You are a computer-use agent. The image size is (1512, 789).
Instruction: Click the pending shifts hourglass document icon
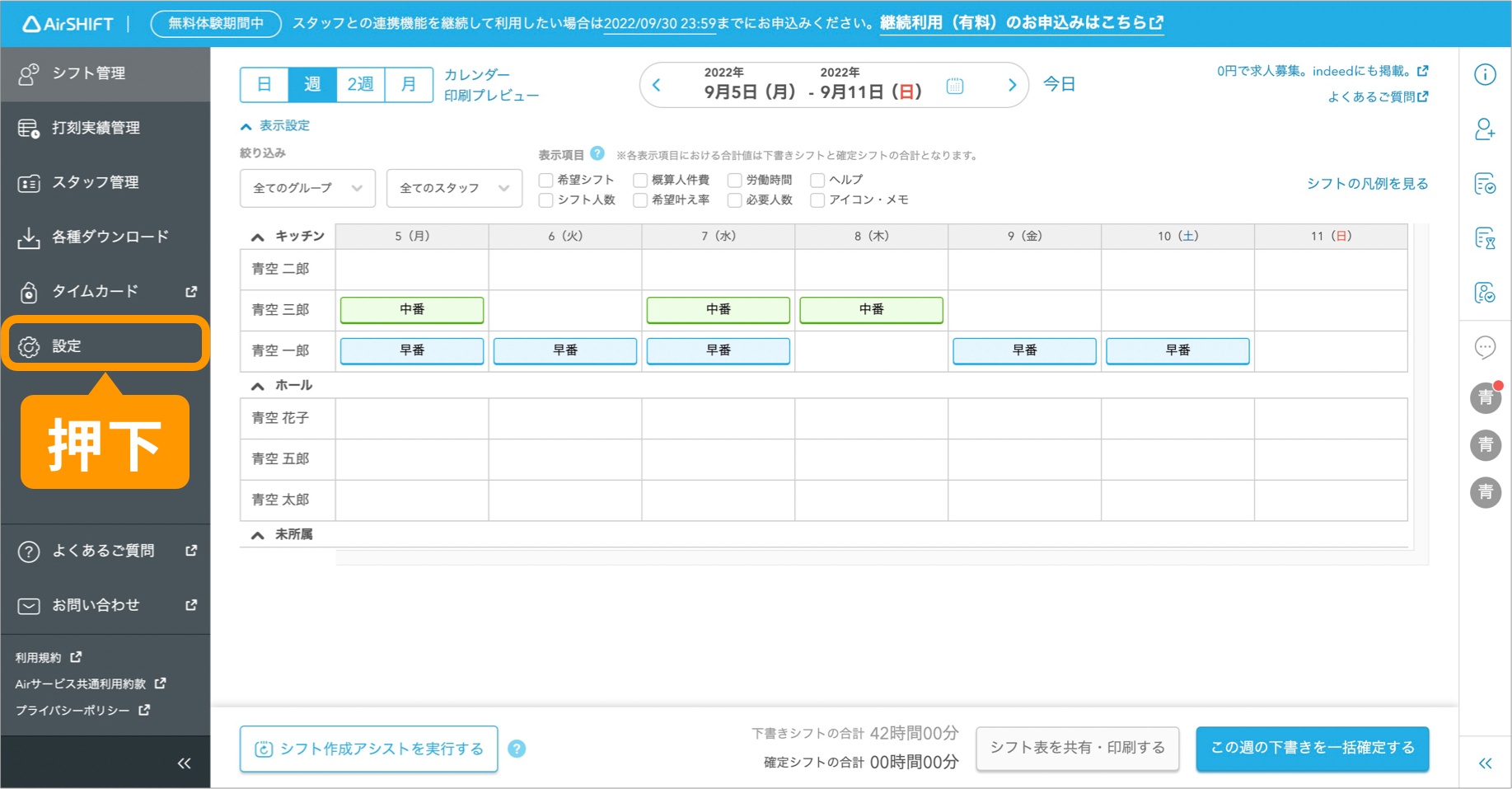tap(1485, 238)
